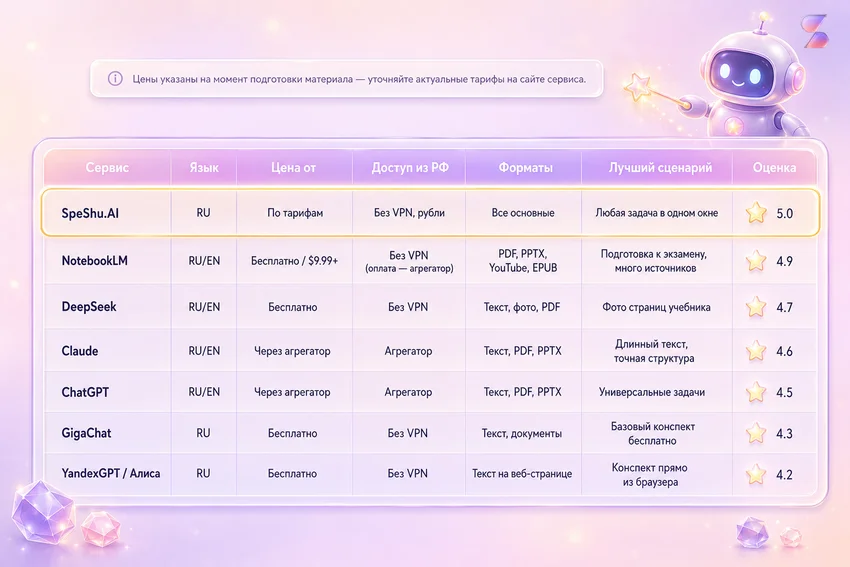Click the price disclaimer notice banner
Image resolution: width=850 pixels, height=567 pixels.
[346, 79]
